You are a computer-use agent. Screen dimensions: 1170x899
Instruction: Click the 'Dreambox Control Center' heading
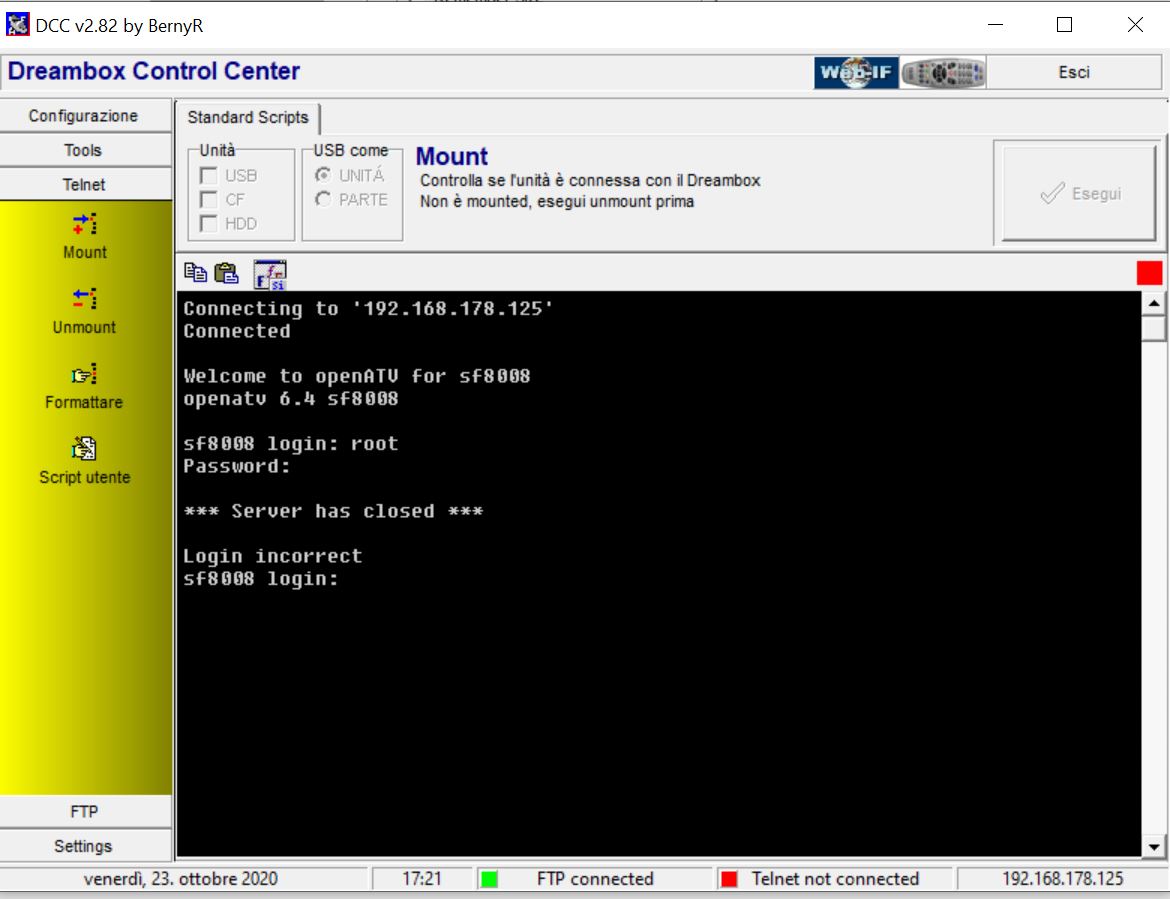click(154, 72)
